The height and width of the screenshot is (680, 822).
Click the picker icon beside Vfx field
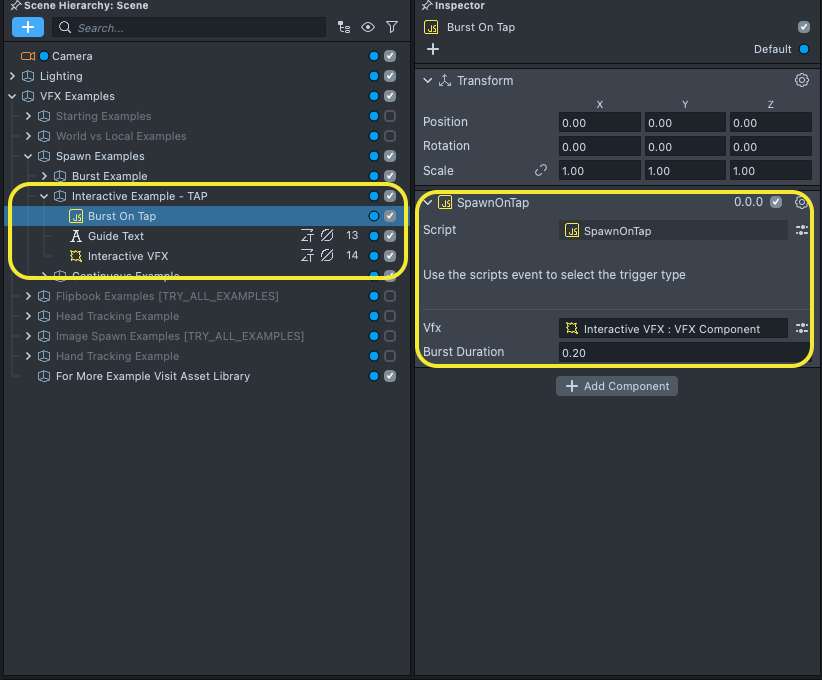pos(801,328)
